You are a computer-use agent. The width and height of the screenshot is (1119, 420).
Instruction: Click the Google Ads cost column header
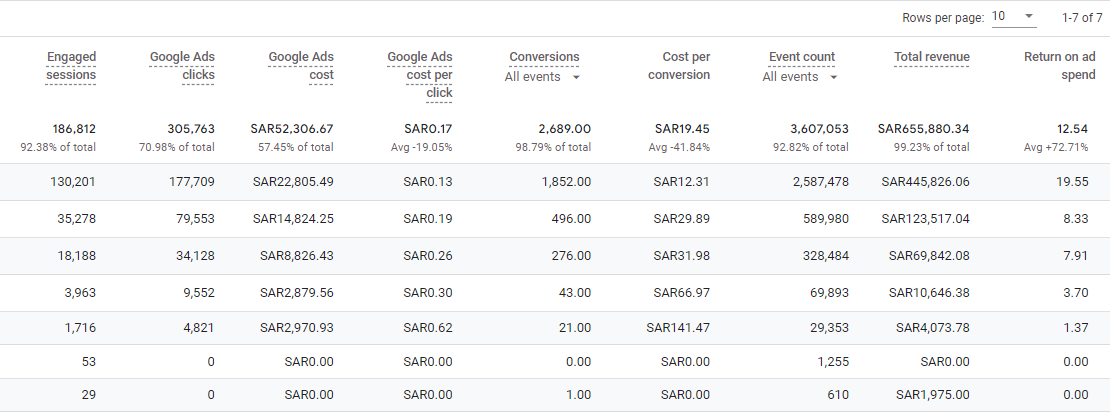[301, 65]
